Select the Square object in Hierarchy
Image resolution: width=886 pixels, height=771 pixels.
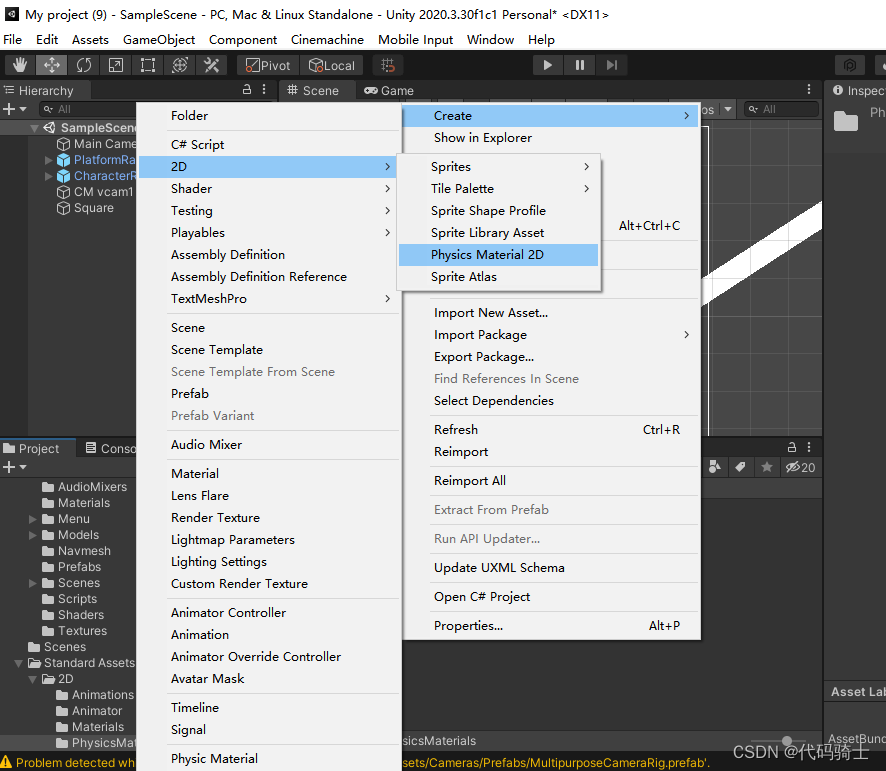[x=85, y=208]
